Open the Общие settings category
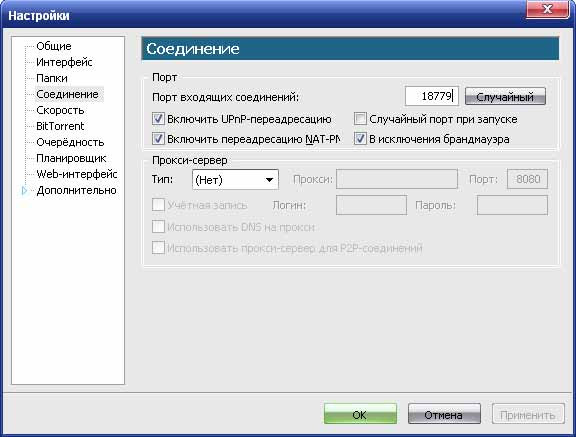This screenshot has height=437, width=576. [x=54, y=46]
